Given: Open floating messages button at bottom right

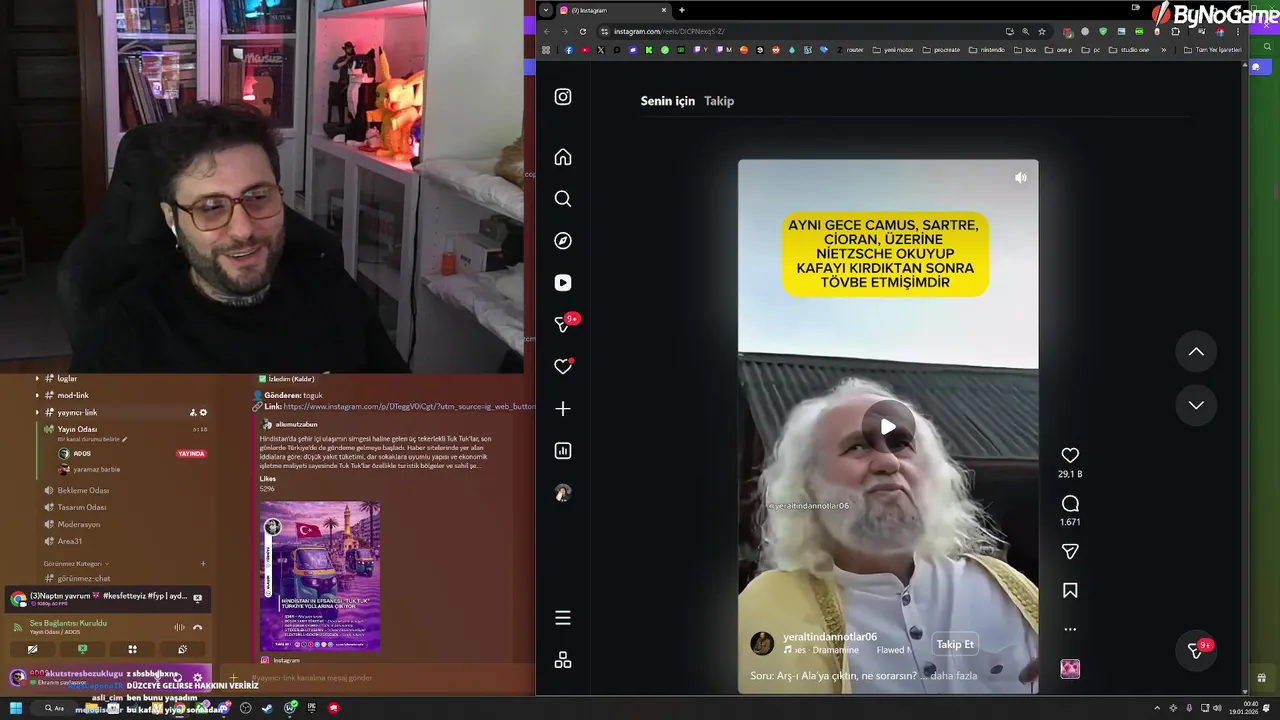Looking at the screenshot, I should tap(1195, 651).
